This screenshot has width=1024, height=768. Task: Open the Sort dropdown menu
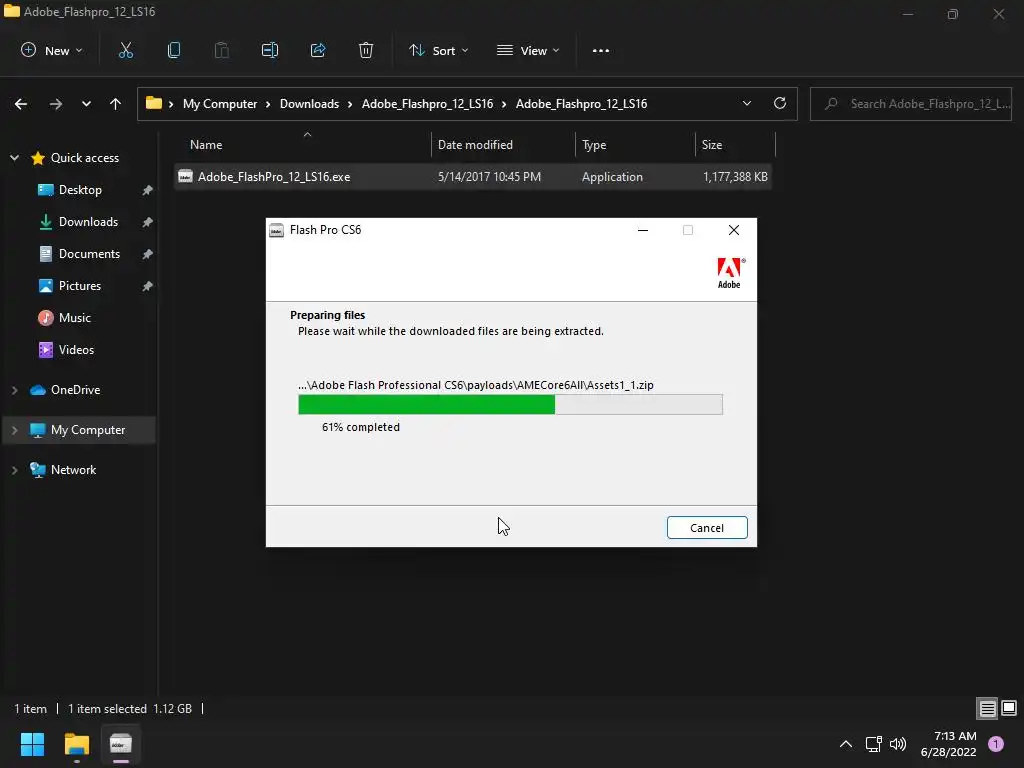point(438,50)
